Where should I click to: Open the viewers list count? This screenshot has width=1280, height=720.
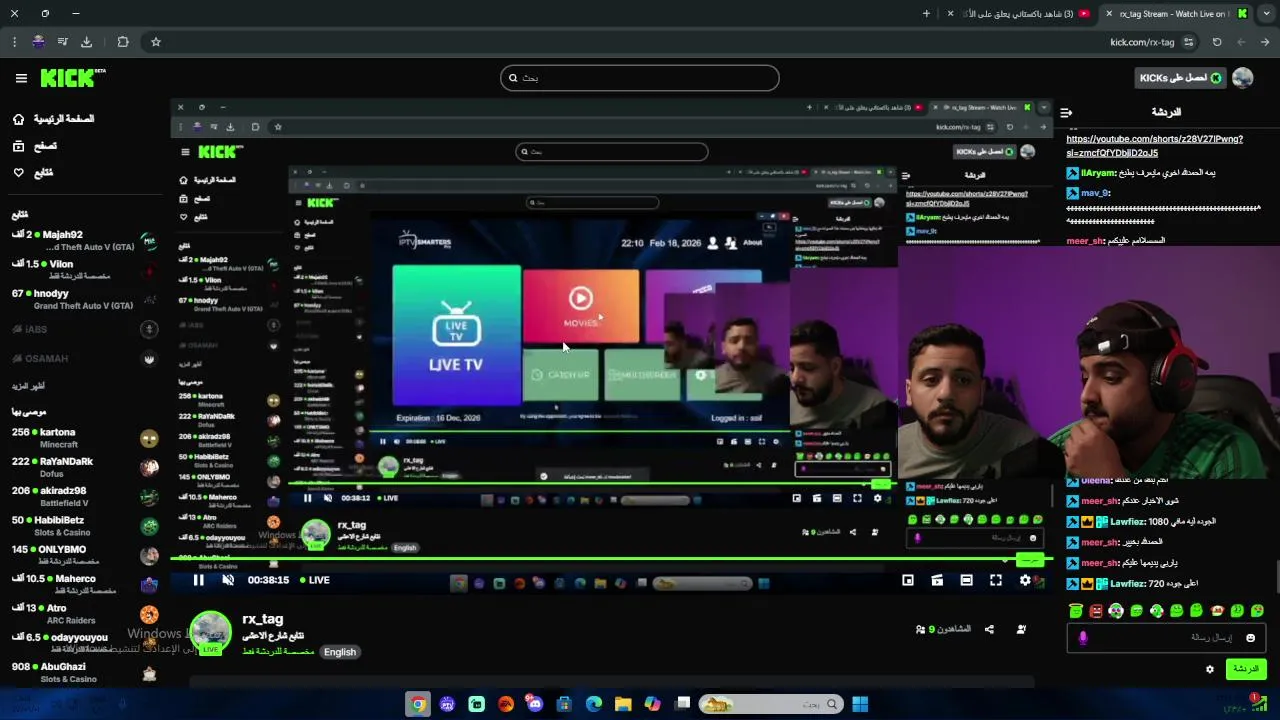(x=943, y=629)
